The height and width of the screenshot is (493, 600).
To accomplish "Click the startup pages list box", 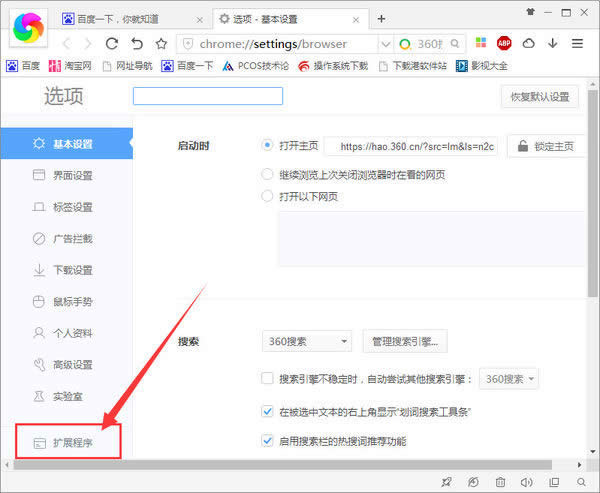I will click(432, 238).
